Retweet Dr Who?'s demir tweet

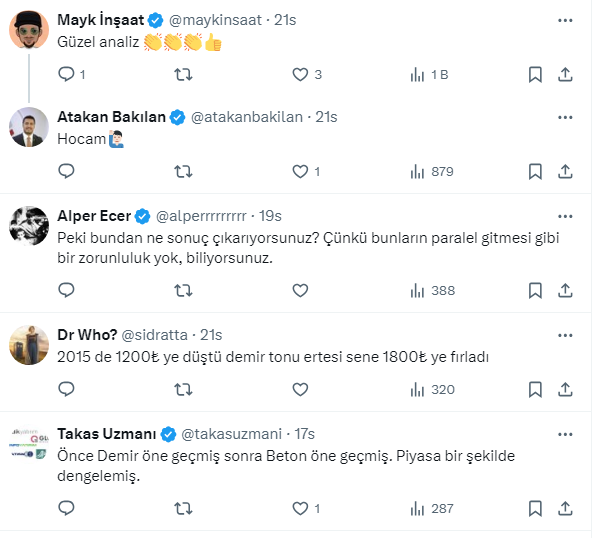pos(184,389)
